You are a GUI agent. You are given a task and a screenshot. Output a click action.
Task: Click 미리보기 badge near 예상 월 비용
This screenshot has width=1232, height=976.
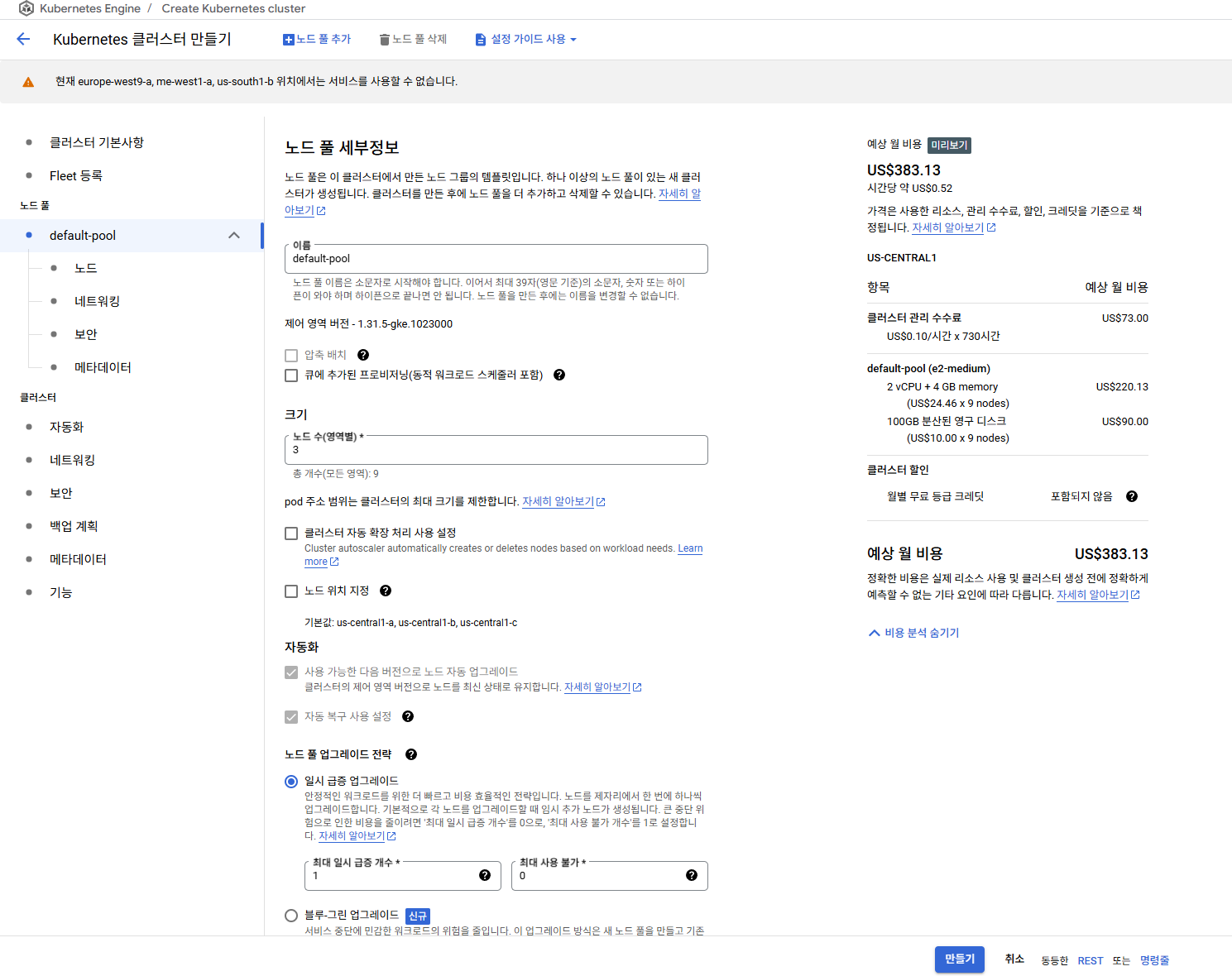949,146
